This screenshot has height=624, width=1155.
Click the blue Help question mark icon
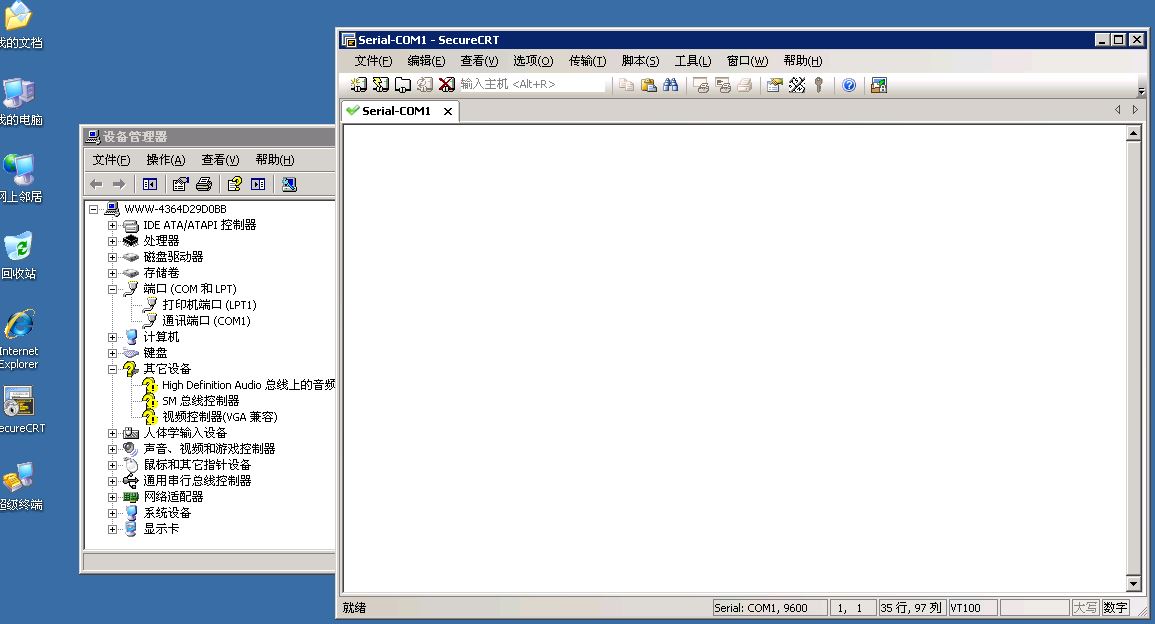849,85
